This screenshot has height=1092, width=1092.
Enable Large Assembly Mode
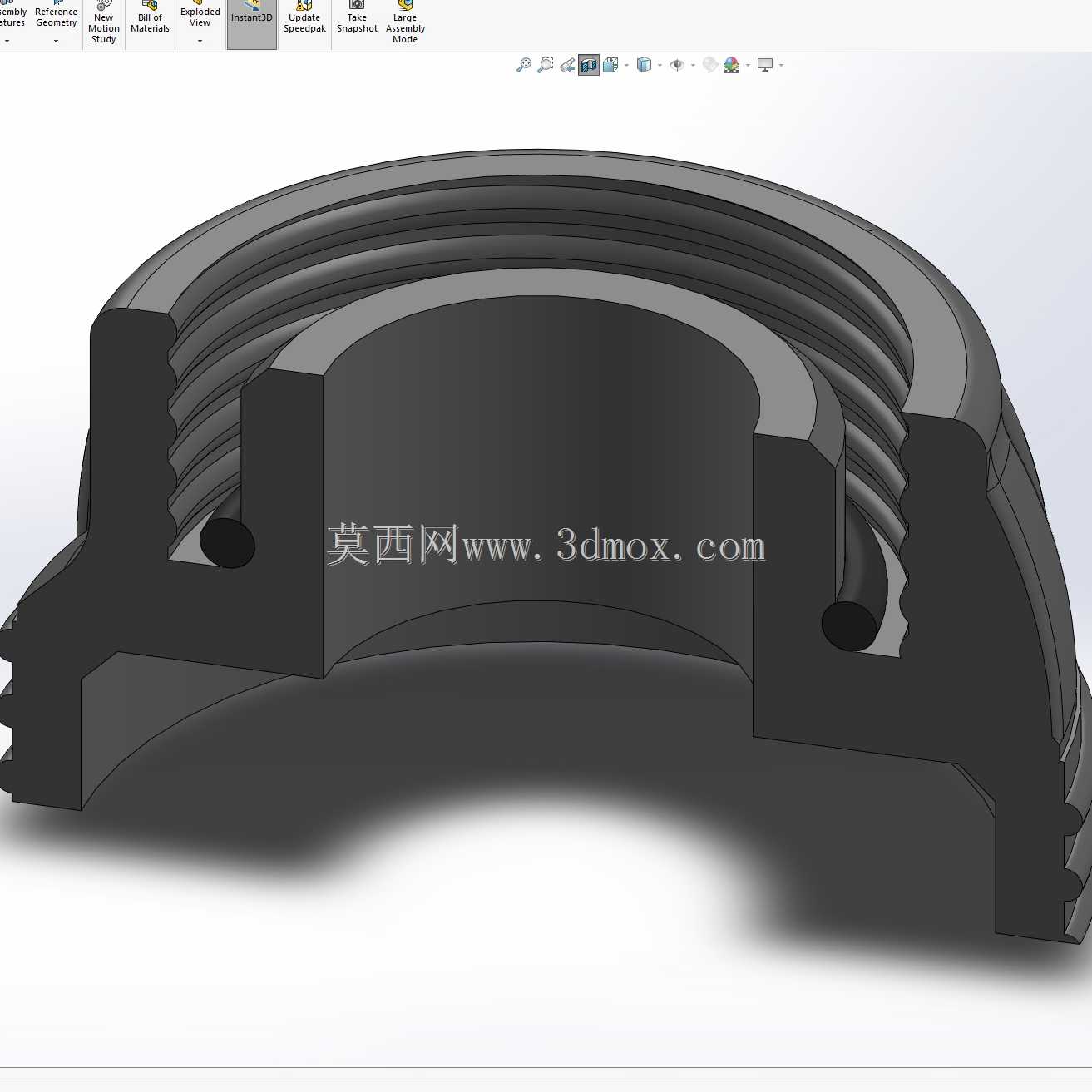(x=405, y=23)
